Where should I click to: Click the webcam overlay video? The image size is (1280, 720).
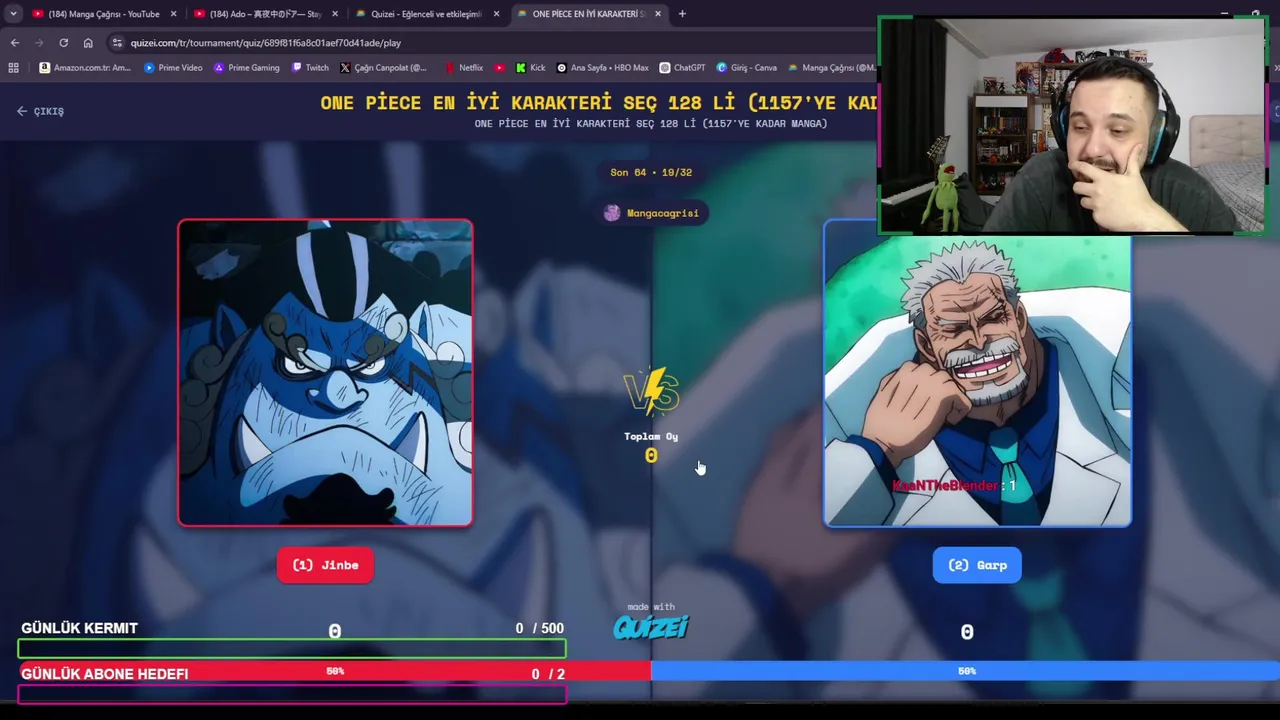pos(1072,126)
